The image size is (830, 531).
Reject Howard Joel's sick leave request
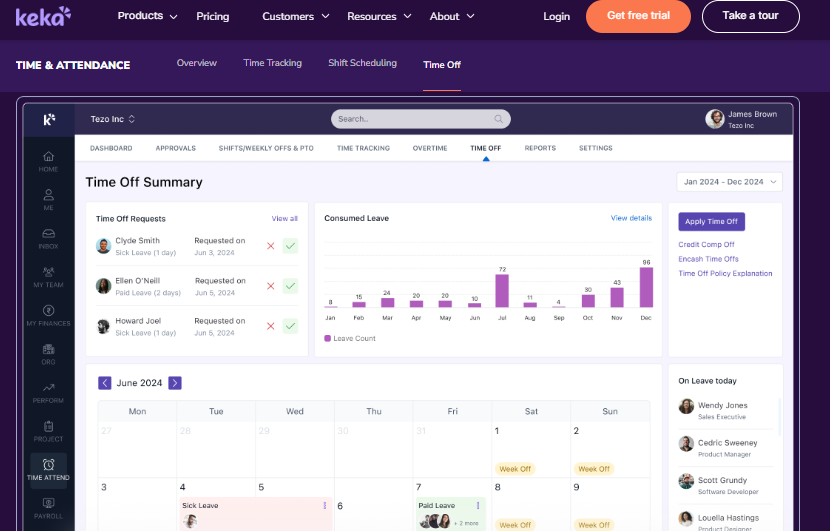point(270,326)
